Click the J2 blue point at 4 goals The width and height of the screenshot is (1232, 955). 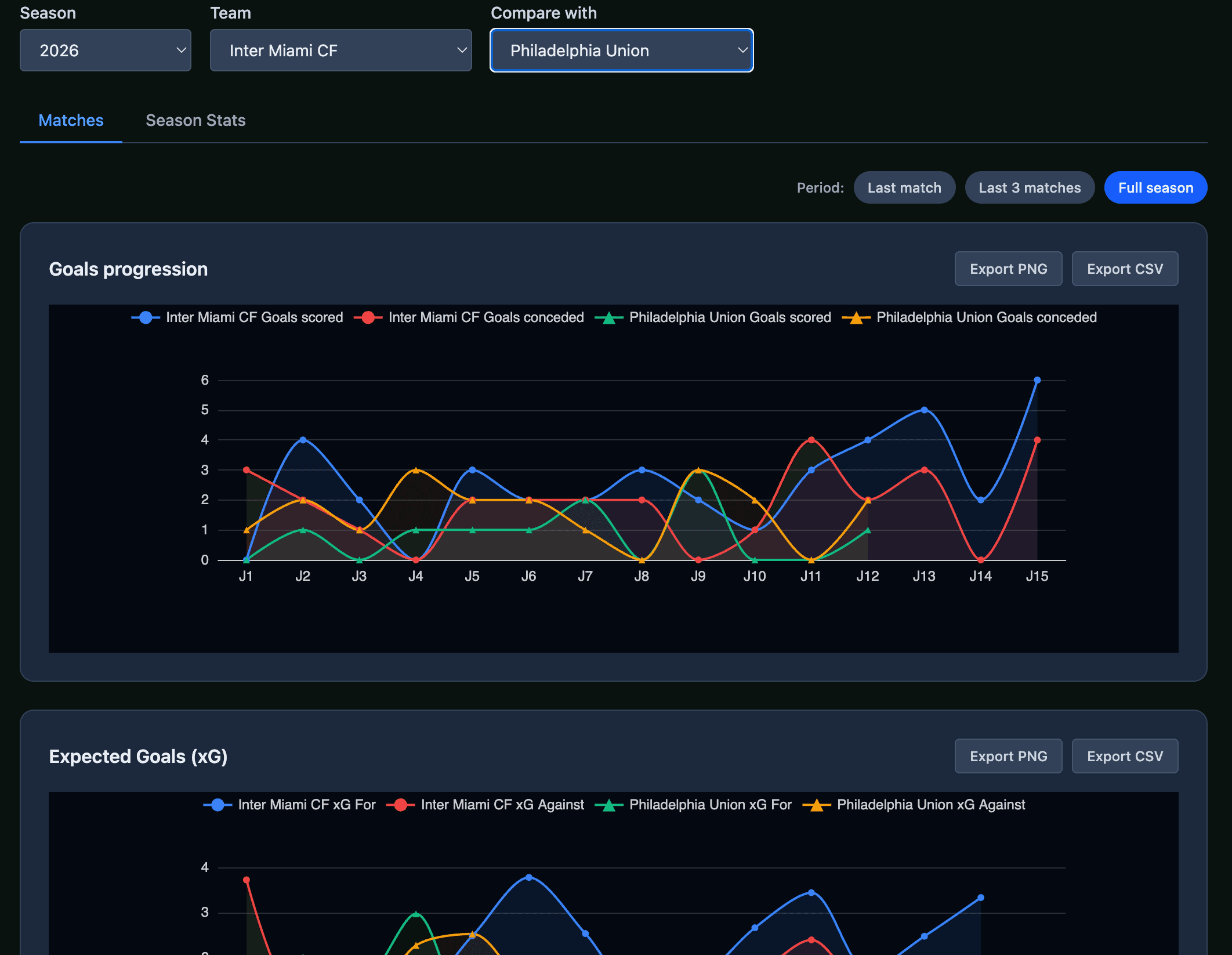point(303,440)
